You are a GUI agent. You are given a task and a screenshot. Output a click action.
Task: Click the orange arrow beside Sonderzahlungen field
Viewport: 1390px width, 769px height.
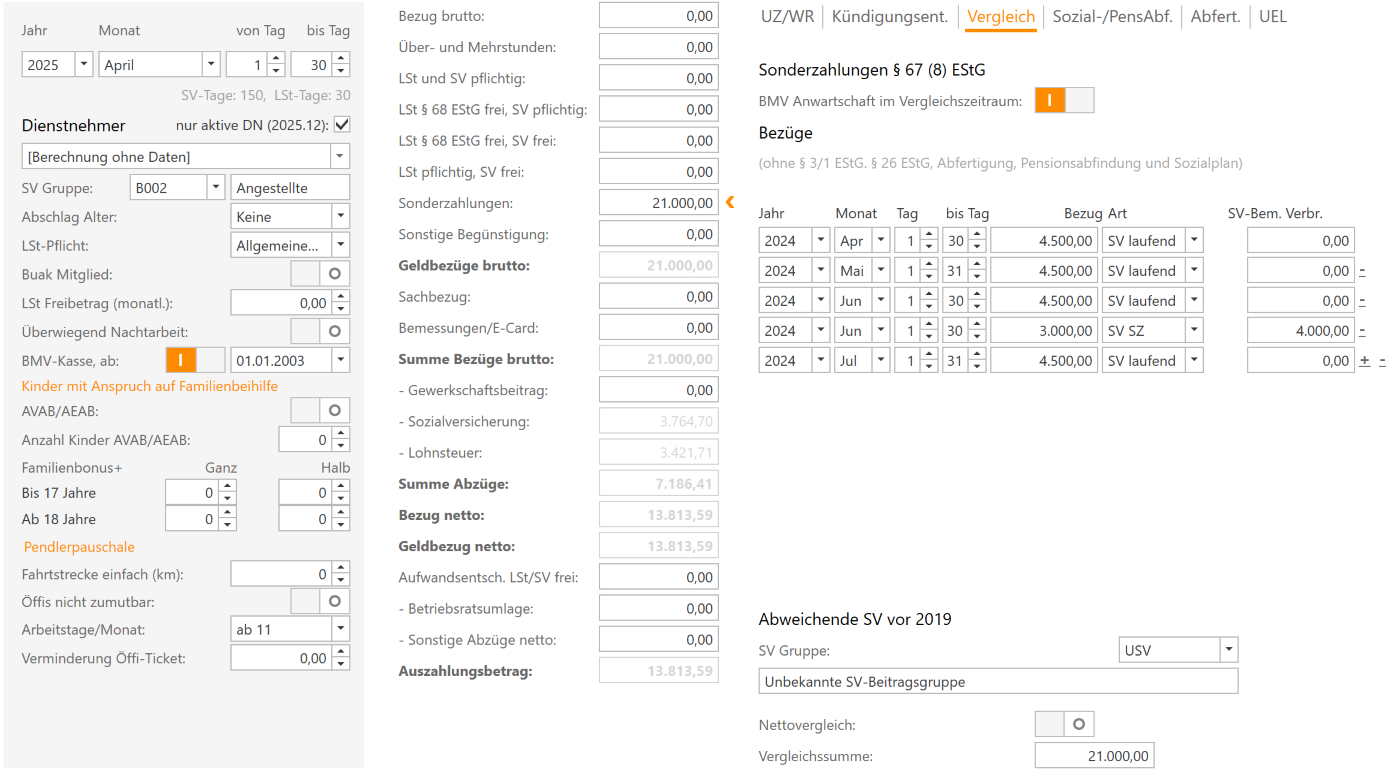coord(730,203)
